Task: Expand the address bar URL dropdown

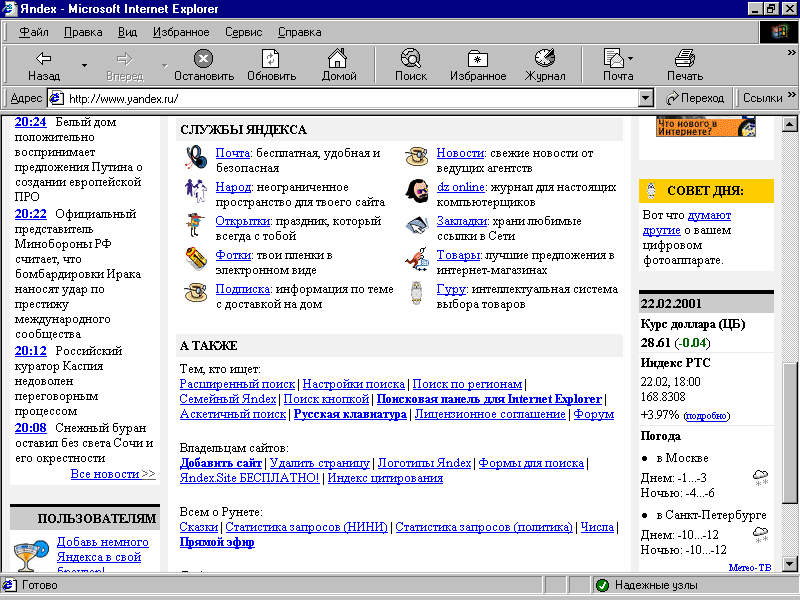Action: click(x=646, y=98)
